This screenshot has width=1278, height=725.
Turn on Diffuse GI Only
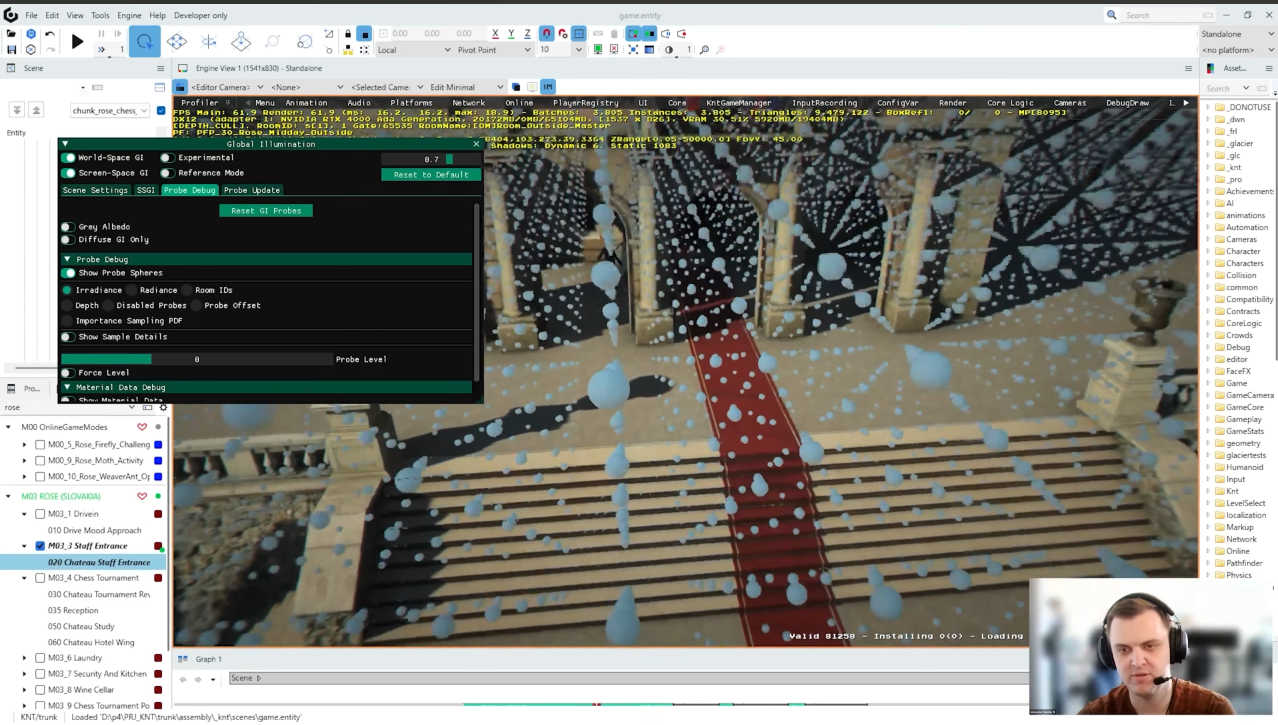(67, 240)
